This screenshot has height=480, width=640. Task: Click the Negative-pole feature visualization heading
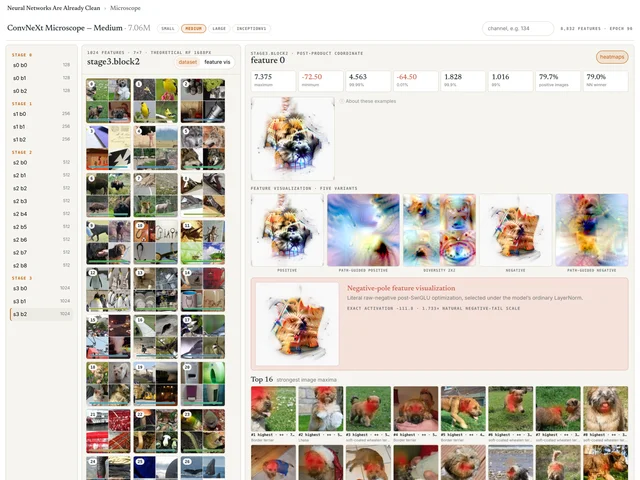pyautogui.click(x=401, y=288)
